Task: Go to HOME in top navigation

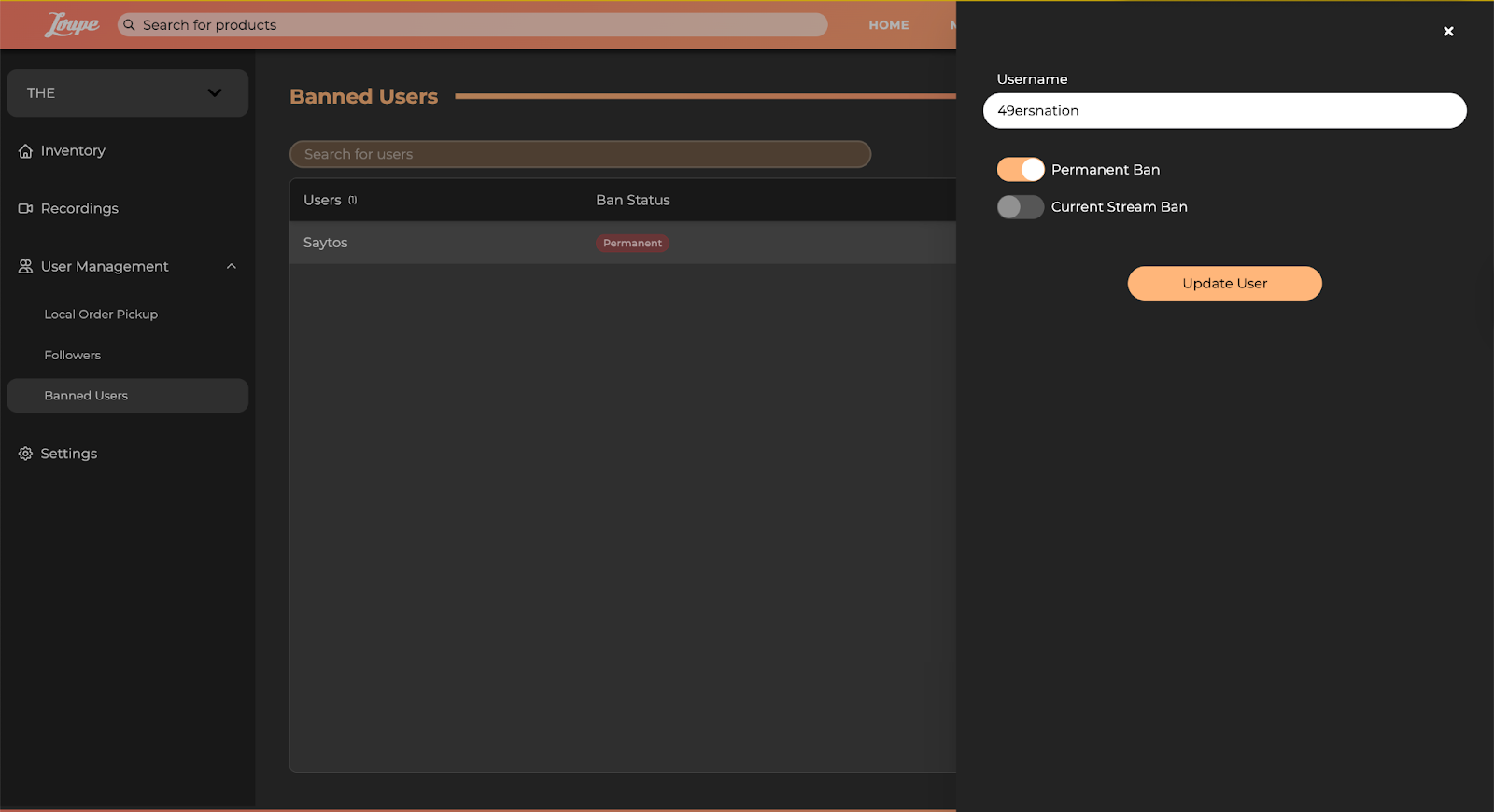Action: (x=888, y=25)
